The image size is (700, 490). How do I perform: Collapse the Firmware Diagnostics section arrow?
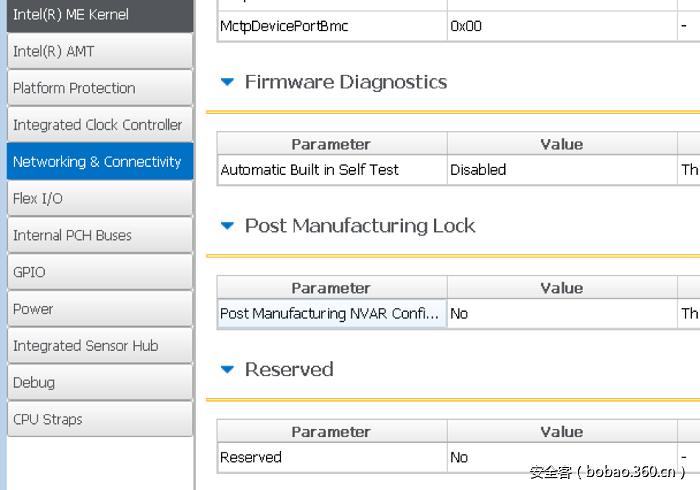[227, 82]
